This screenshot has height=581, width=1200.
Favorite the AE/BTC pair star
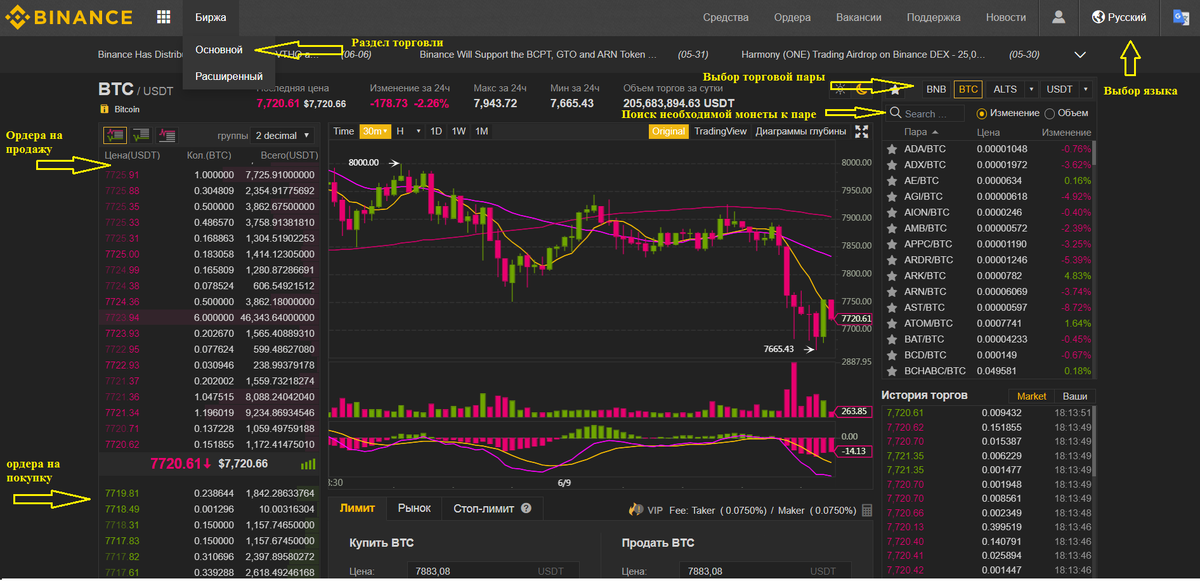(x=892, y=181)
